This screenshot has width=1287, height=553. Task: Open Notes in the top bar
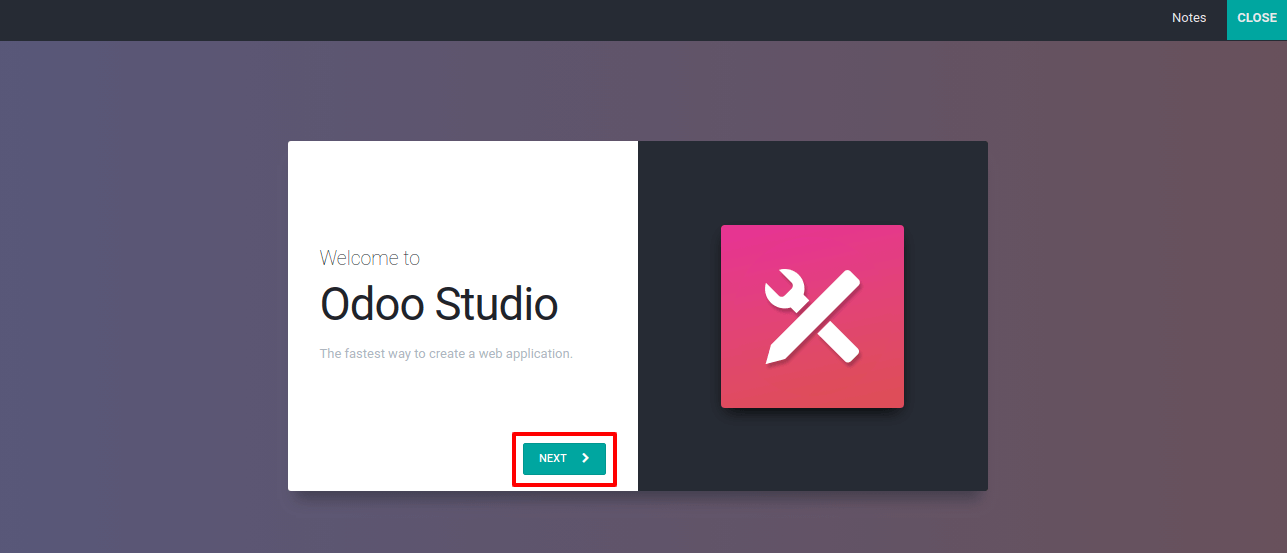[1189, 19]
